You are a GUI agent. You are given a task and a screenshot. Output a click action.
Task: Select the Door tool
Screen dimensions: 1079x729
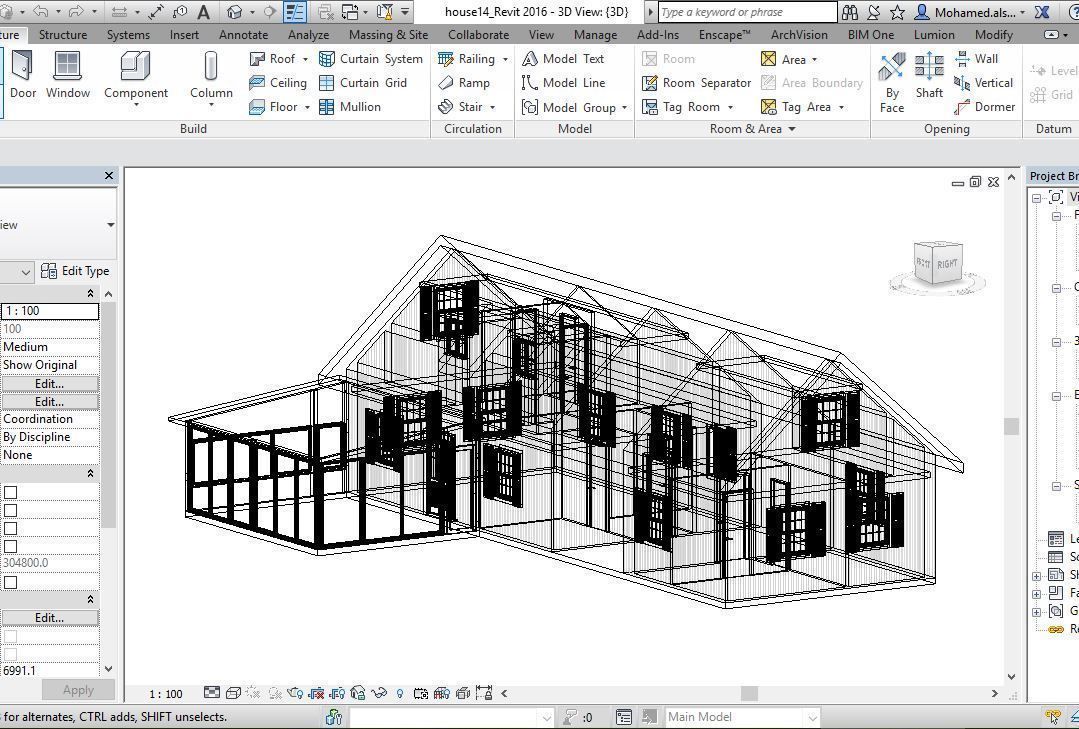coord(22,76)
